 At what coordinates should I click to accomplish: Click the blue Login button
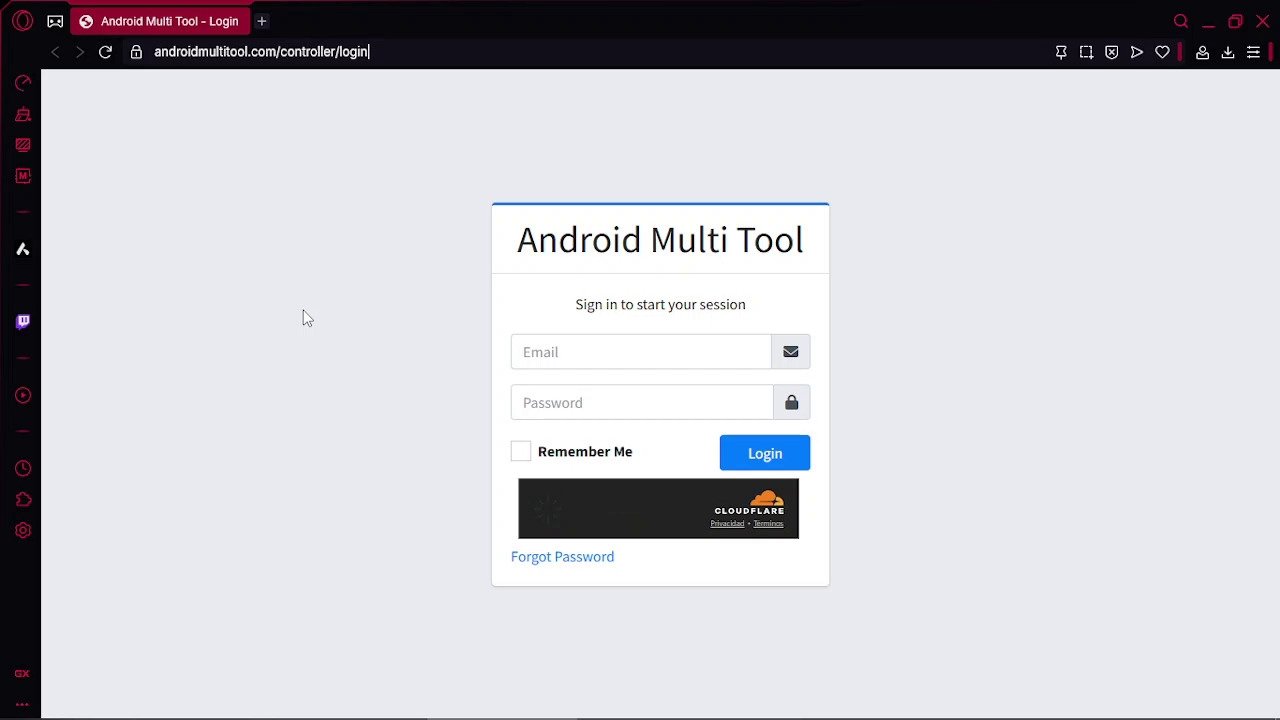click(765, 453)
